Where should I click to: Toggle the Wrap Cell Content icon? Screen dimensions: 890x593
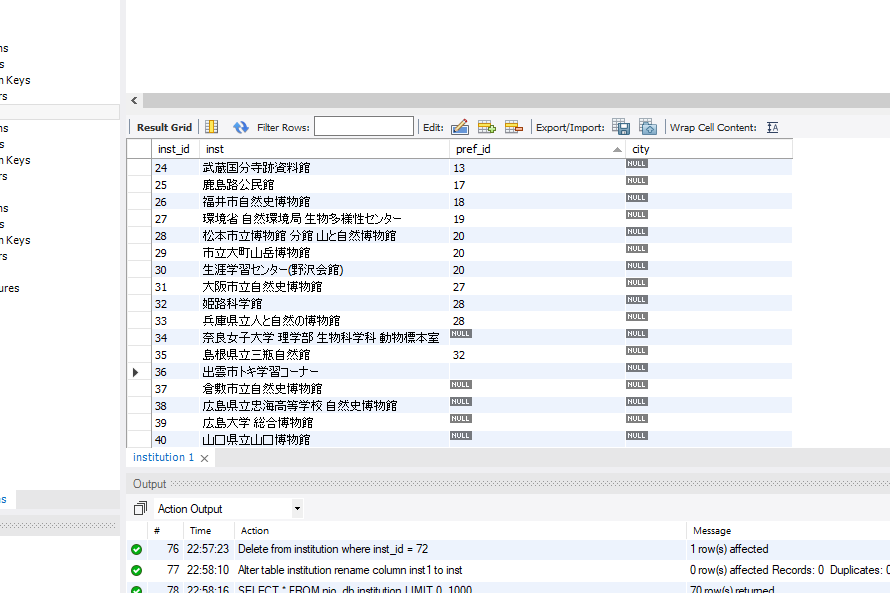click(x=773, y=128)
